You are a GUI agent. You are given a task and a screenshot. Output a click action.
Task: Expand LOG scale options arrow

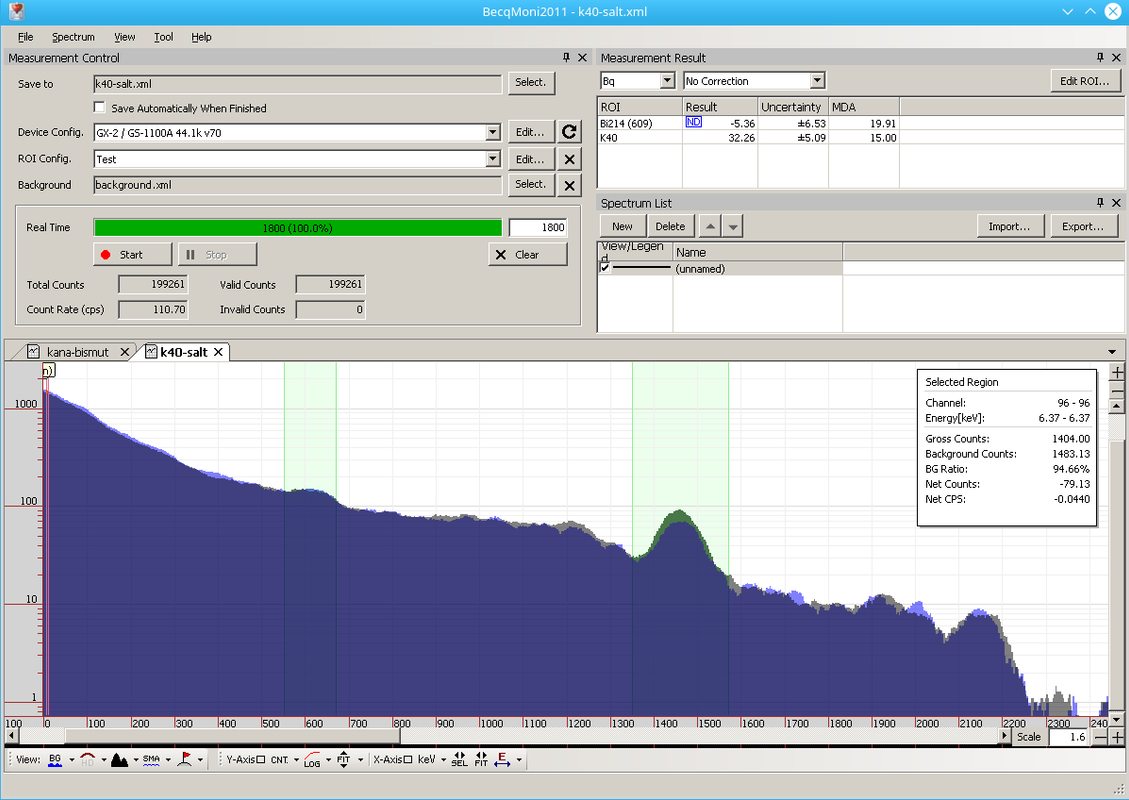pyautogui.click(x=328, y=760)
